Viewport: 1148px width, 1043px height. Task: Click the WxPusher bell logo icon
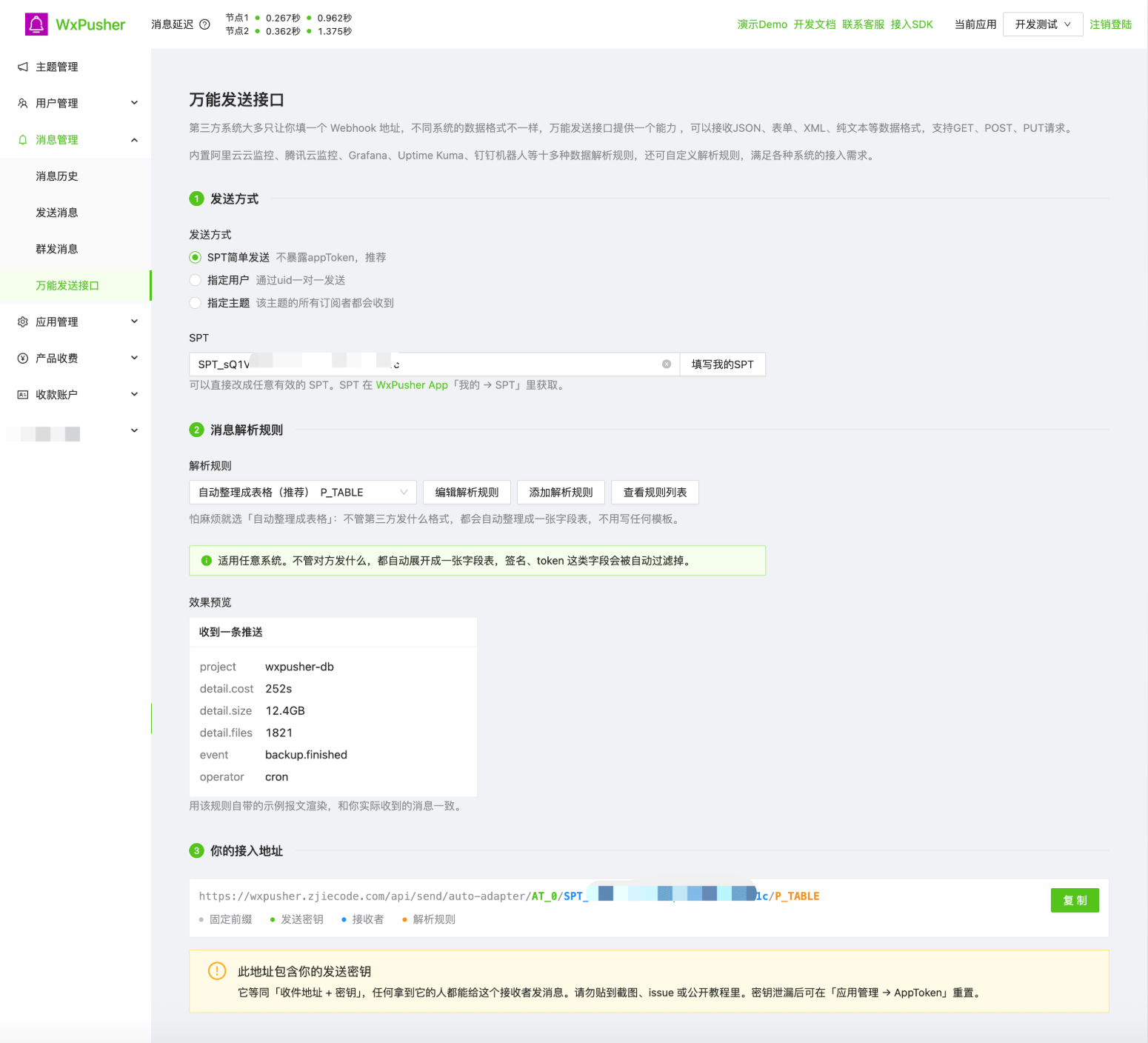coord(36,24)
